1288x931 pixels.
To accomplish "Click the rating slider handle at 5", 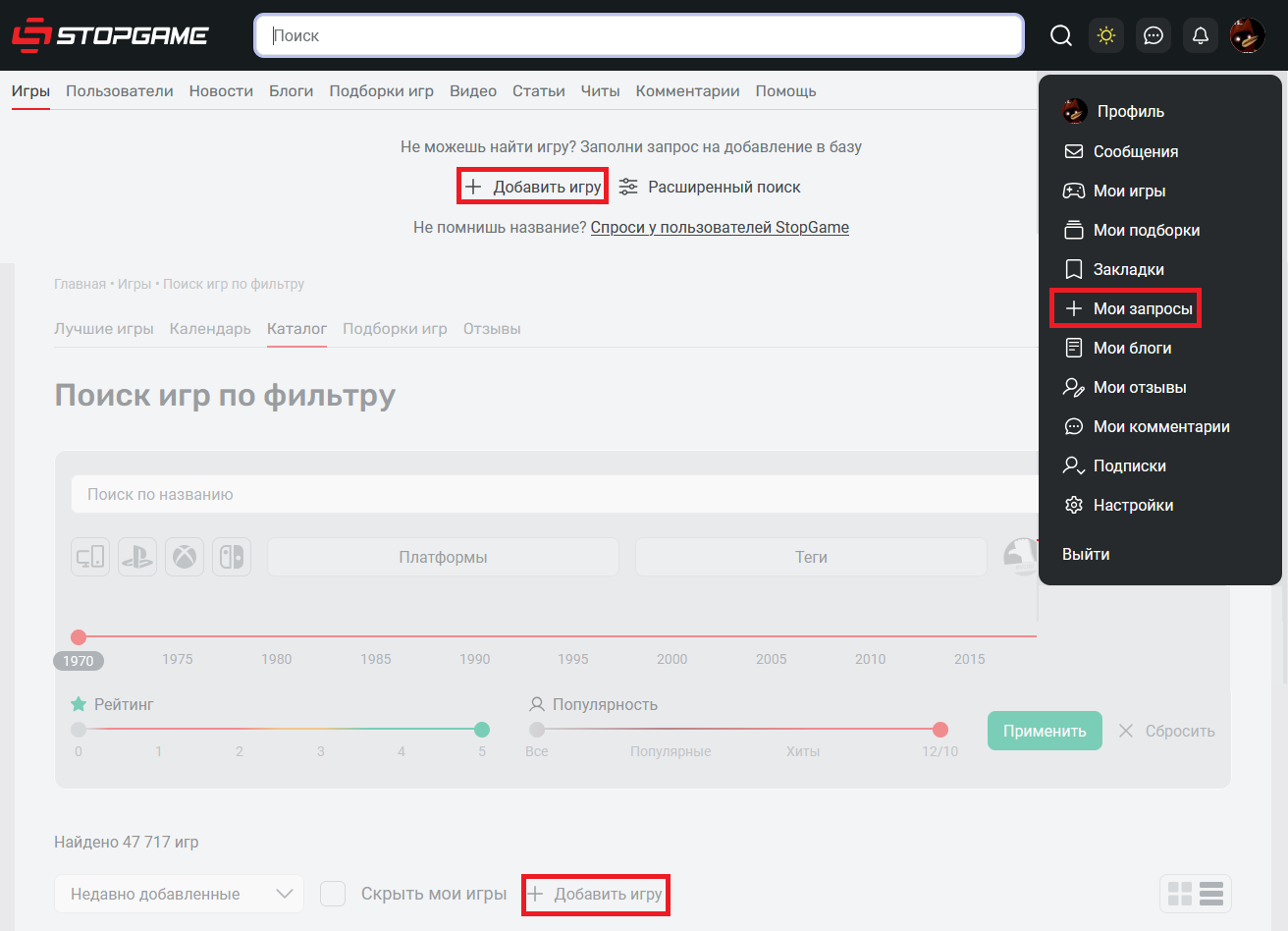I will coord(482,730).
